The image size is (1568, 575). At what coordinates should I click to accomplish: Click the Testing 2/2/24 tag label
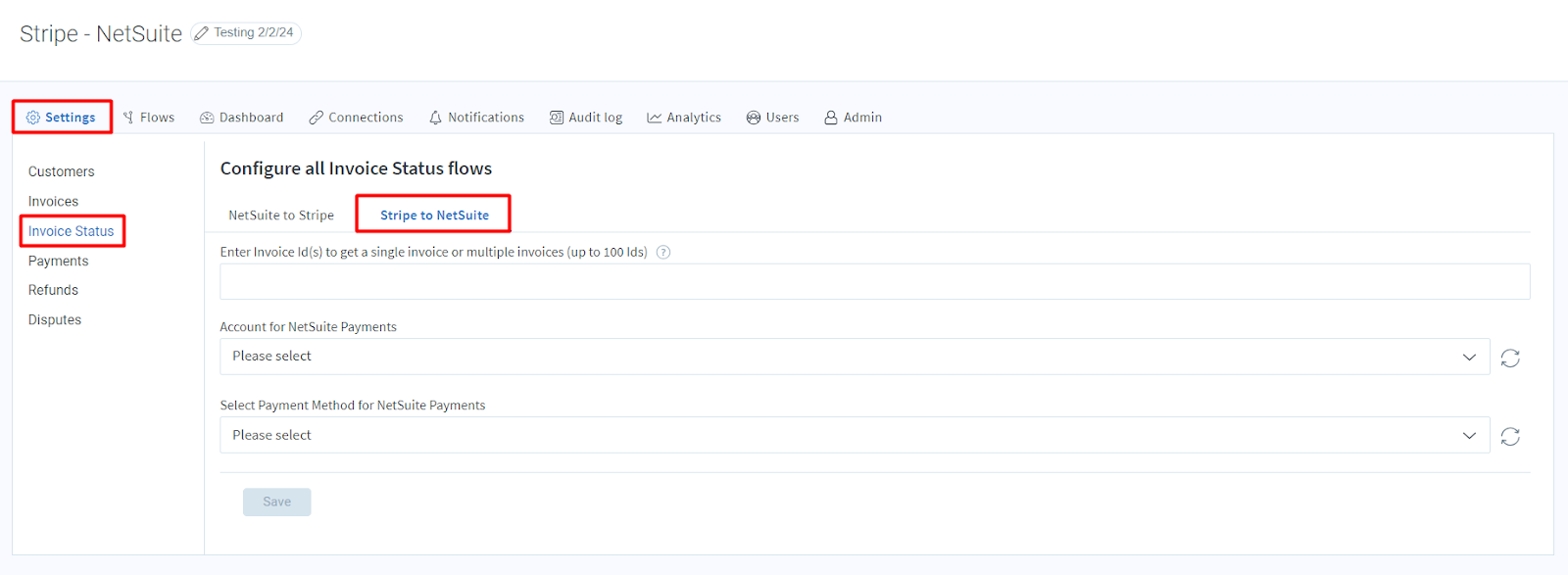click(254, 33)
